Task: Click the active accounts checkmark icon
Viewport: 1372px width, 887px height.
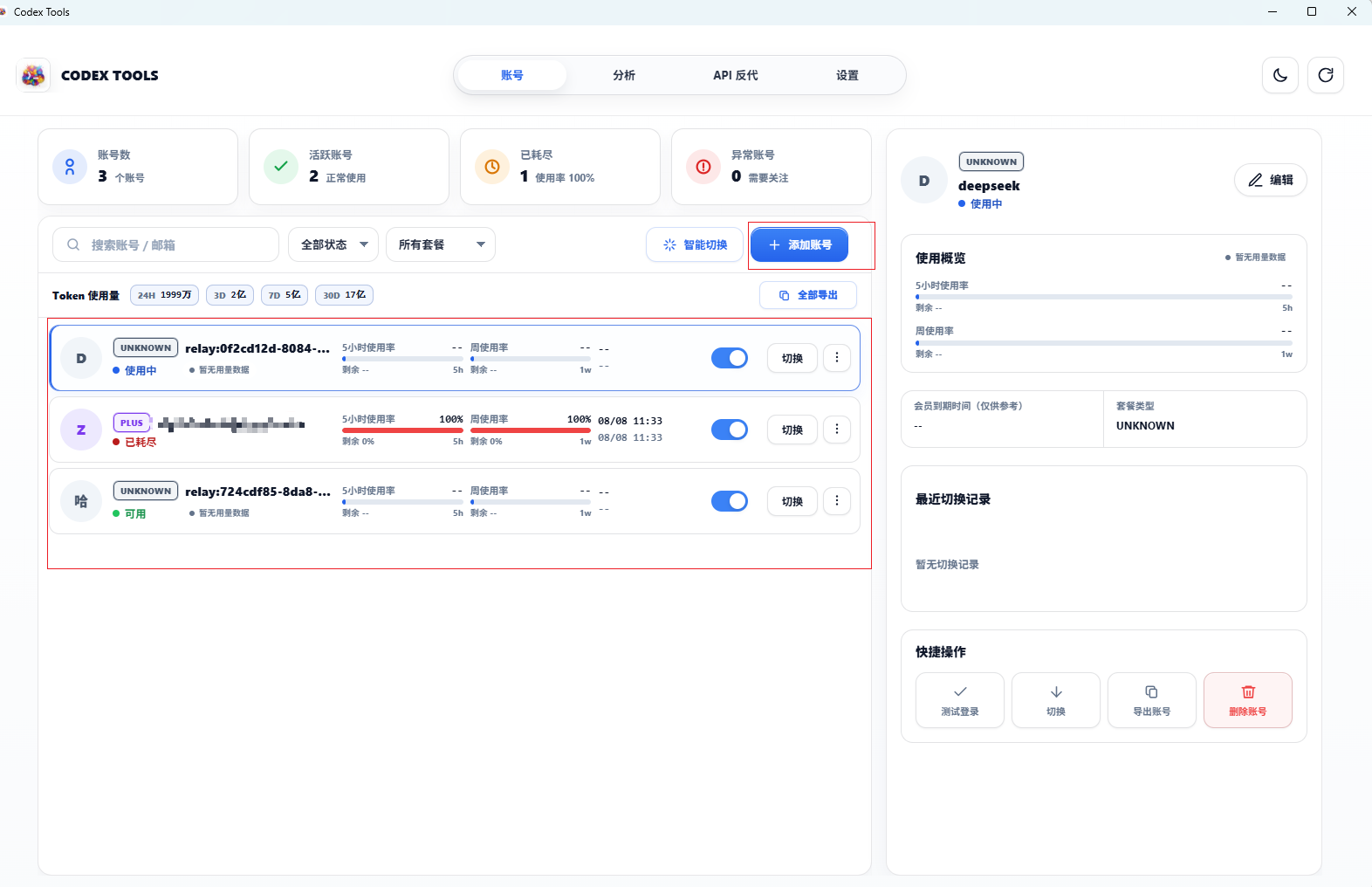Action: pyautogui.click(x=281, y=167)
